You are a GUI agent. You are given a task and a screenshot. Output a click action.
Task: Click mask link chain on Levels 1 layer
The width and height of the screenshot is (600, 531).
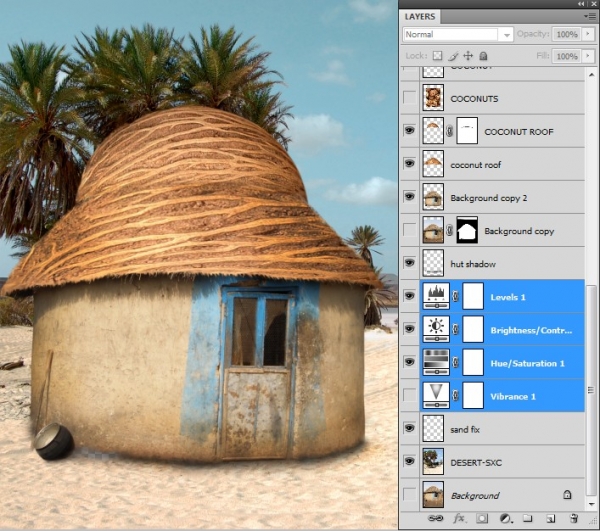click(455, 296)
